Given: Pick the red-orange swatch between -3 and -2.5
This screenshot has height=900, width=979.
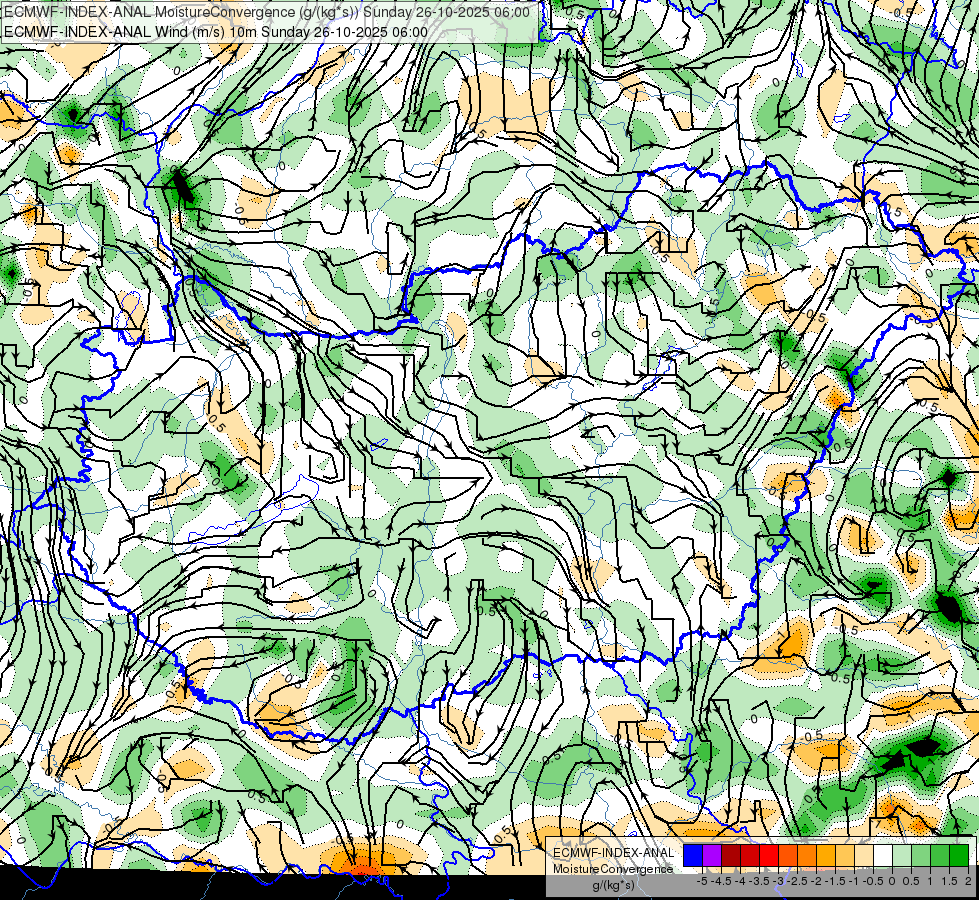Looking at the screenshot, I should 788,856.
